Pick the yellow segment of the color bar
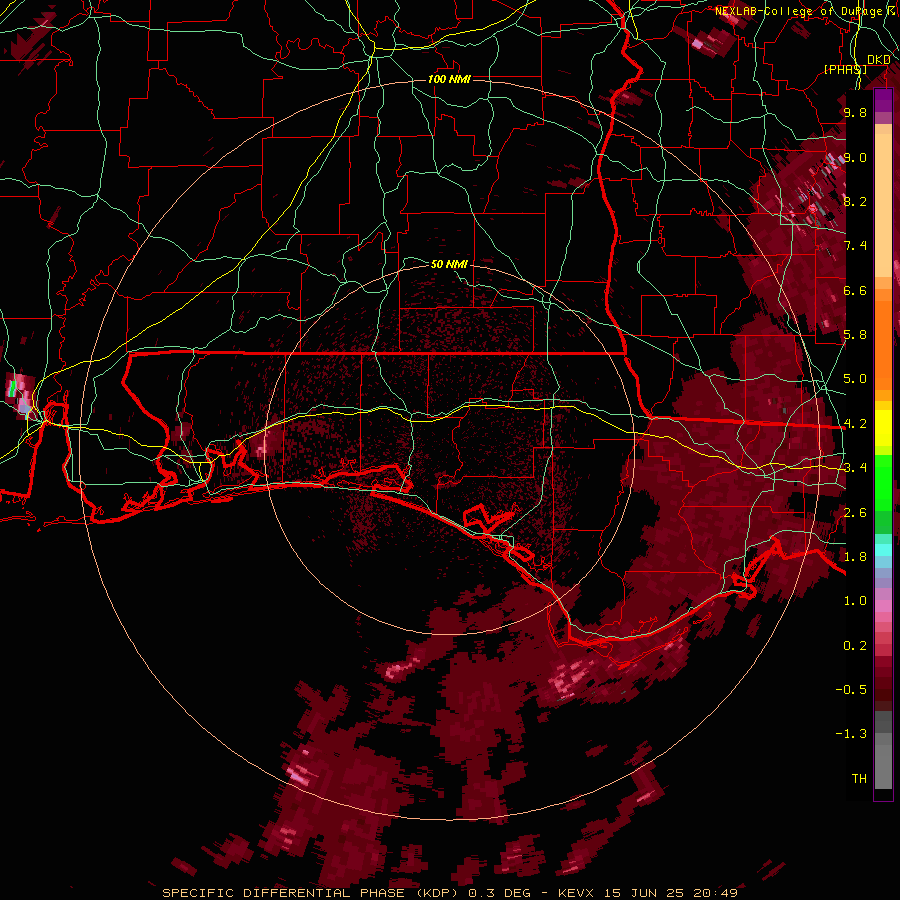Screen dimensions: 900x900 pos(883,428)
